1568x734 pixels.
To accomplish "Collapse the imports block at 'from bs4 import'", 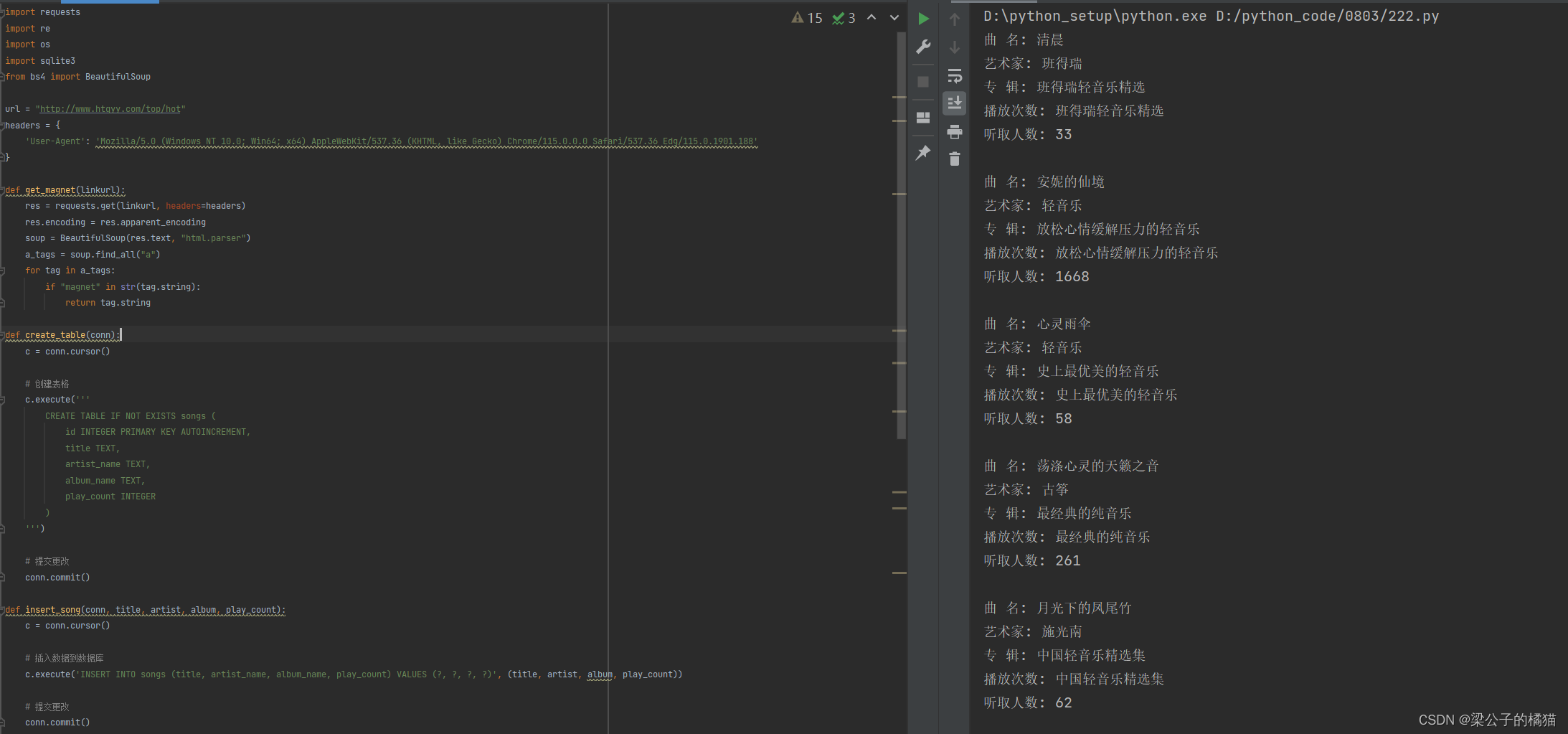I will (x=3, y=77).
